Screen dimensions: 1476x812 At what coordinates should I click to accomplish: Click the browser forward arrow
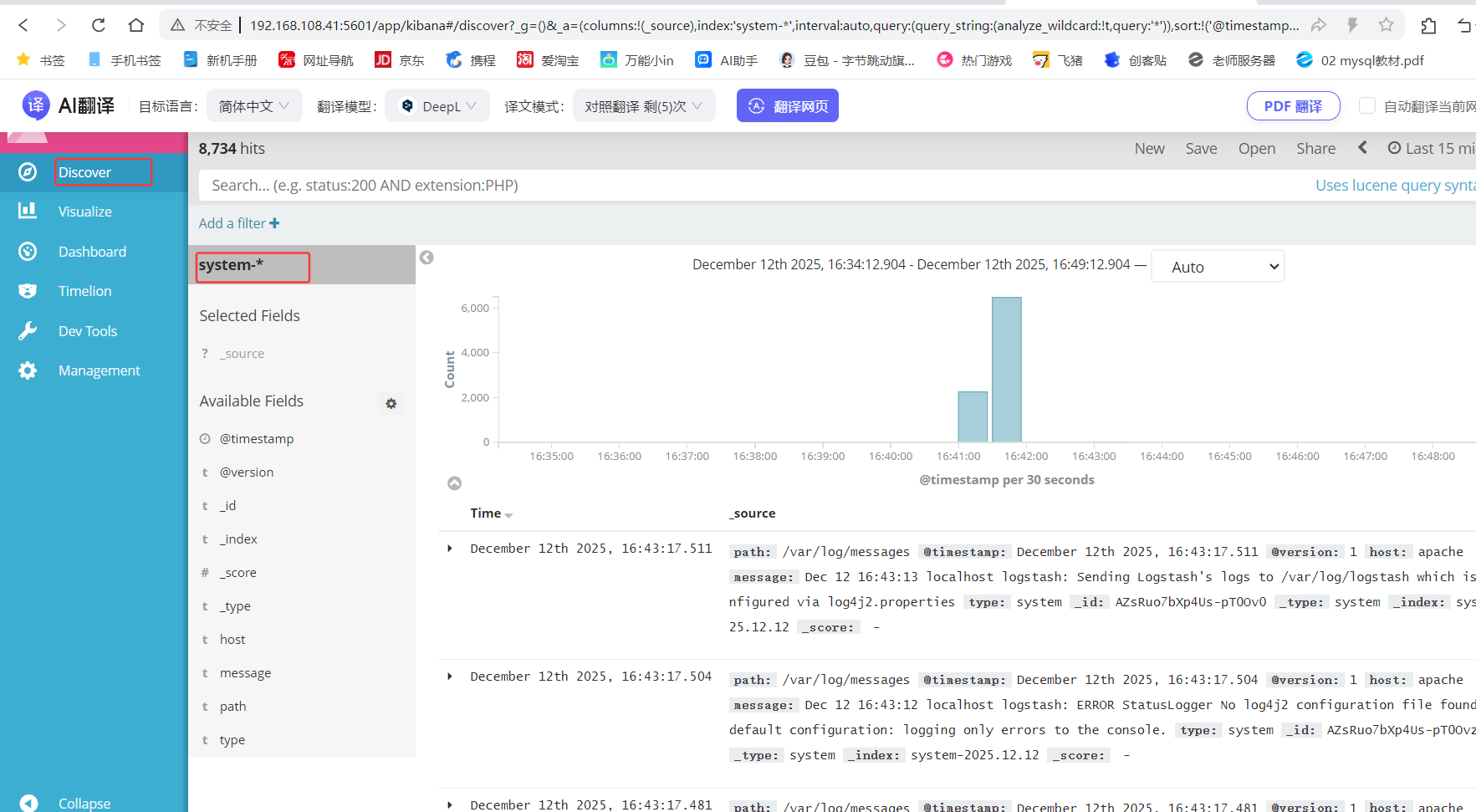pyautogui.click(x=60, y=25)
